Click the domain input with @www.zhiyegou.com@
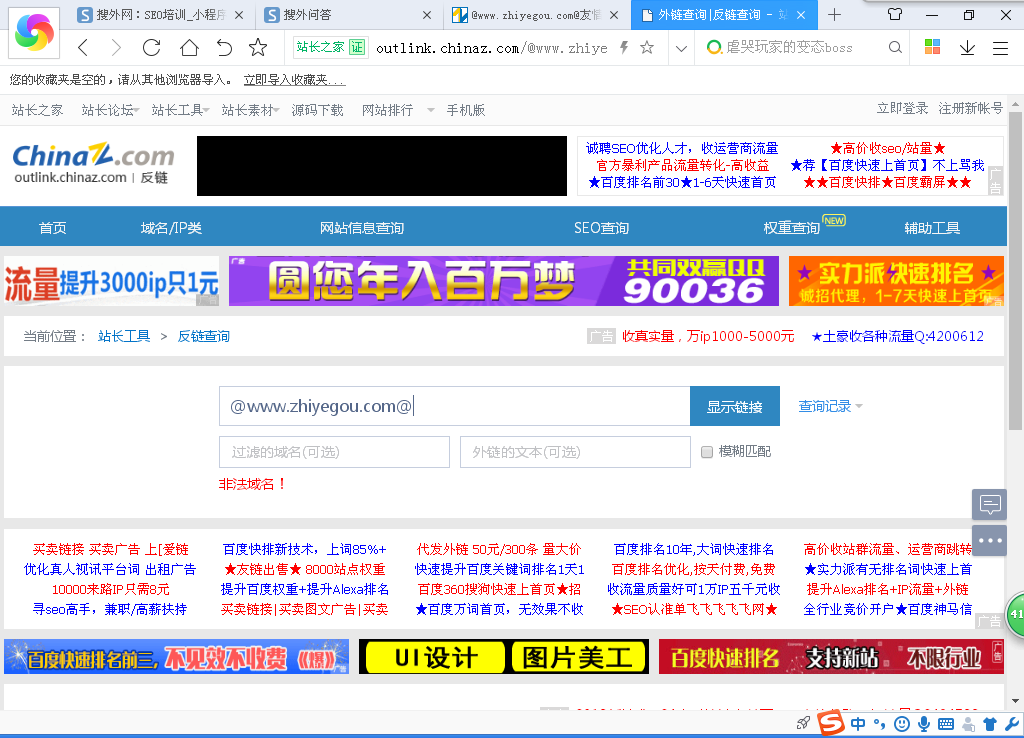The height and width of the screenshot is (738, 1024). [x=455, y=406]
